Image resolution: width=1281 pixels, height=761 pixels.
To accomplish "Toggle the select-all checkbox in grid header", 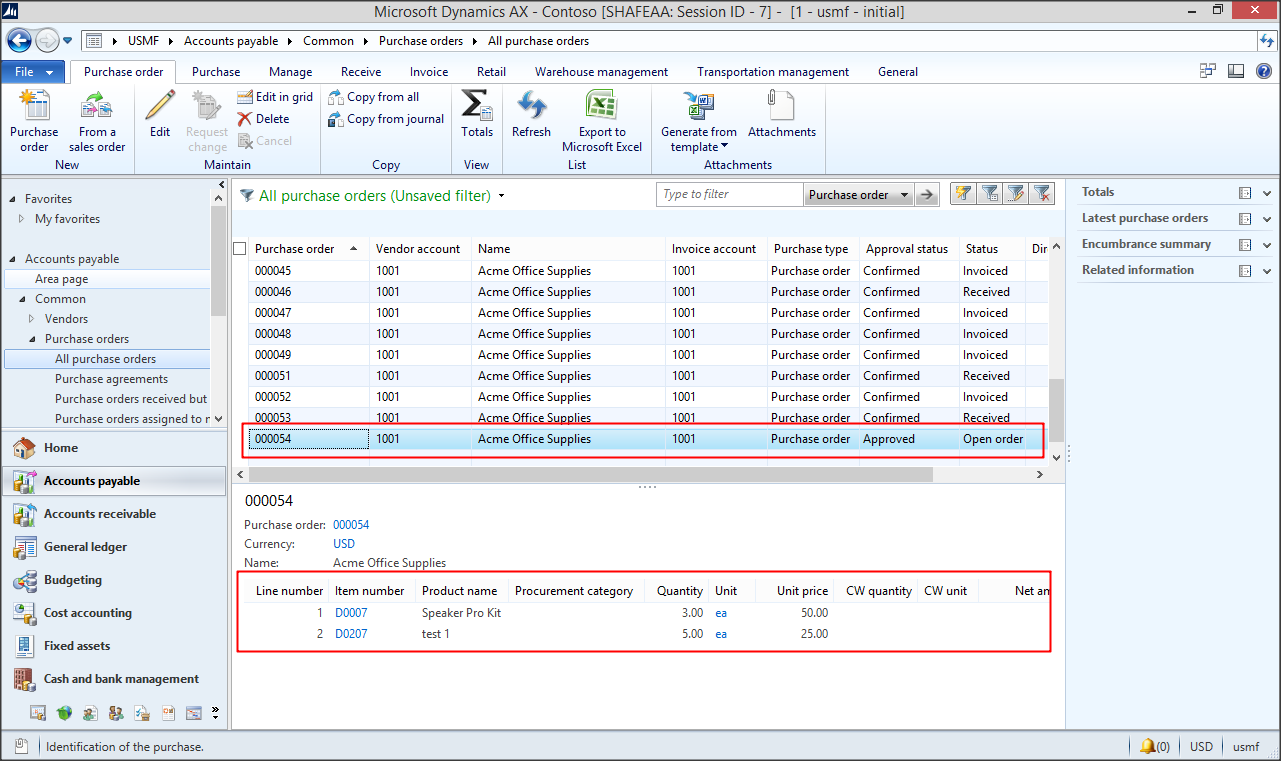I will coord(240,249).
